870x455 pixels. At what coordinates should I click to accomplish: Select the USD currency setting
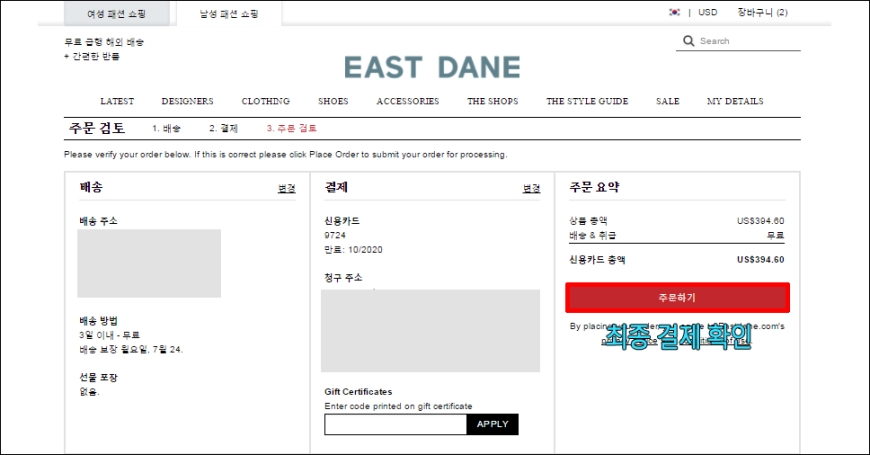pos(707,12)
